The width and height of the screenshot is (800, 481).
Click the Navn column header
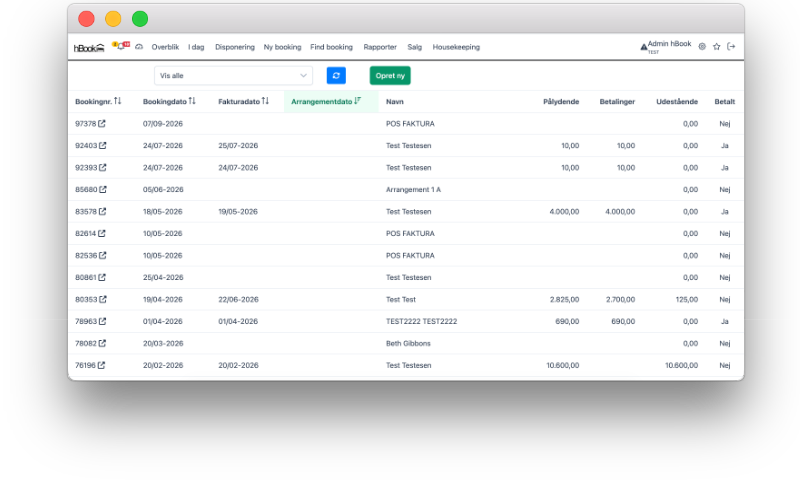click(394, 102)
